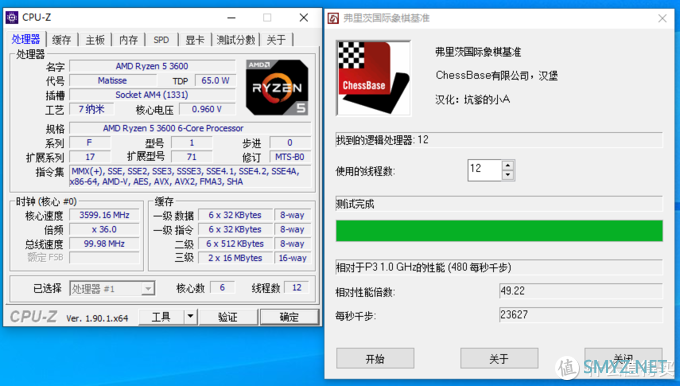Click the revision value MTS-B0
The width and height of the screenshot is (680, 386).
tap(290, 157)
